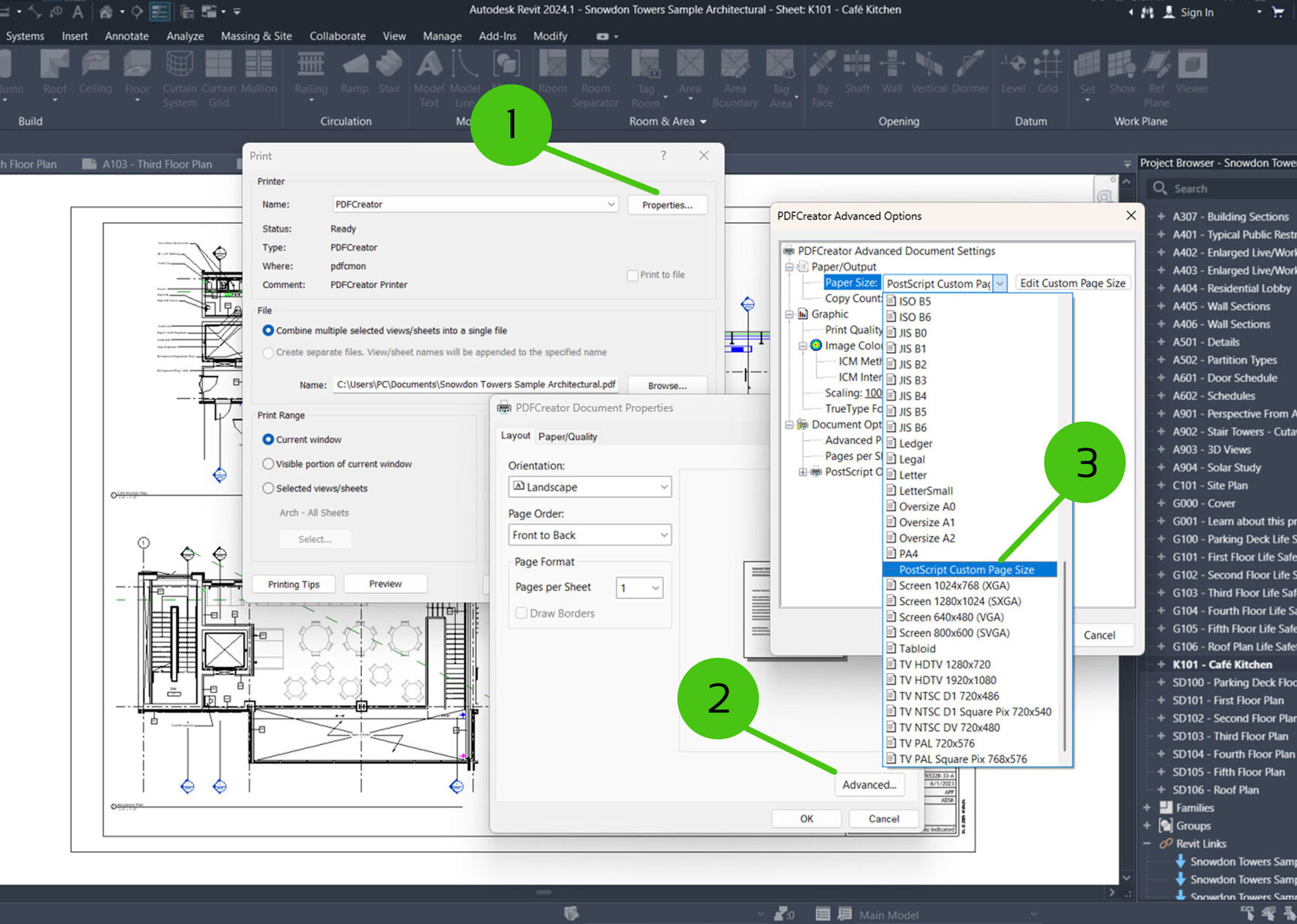This screenshot has height=924, width=1297.
Task: Expand Families in Project Browser
Action: (x=1146, y=807)
